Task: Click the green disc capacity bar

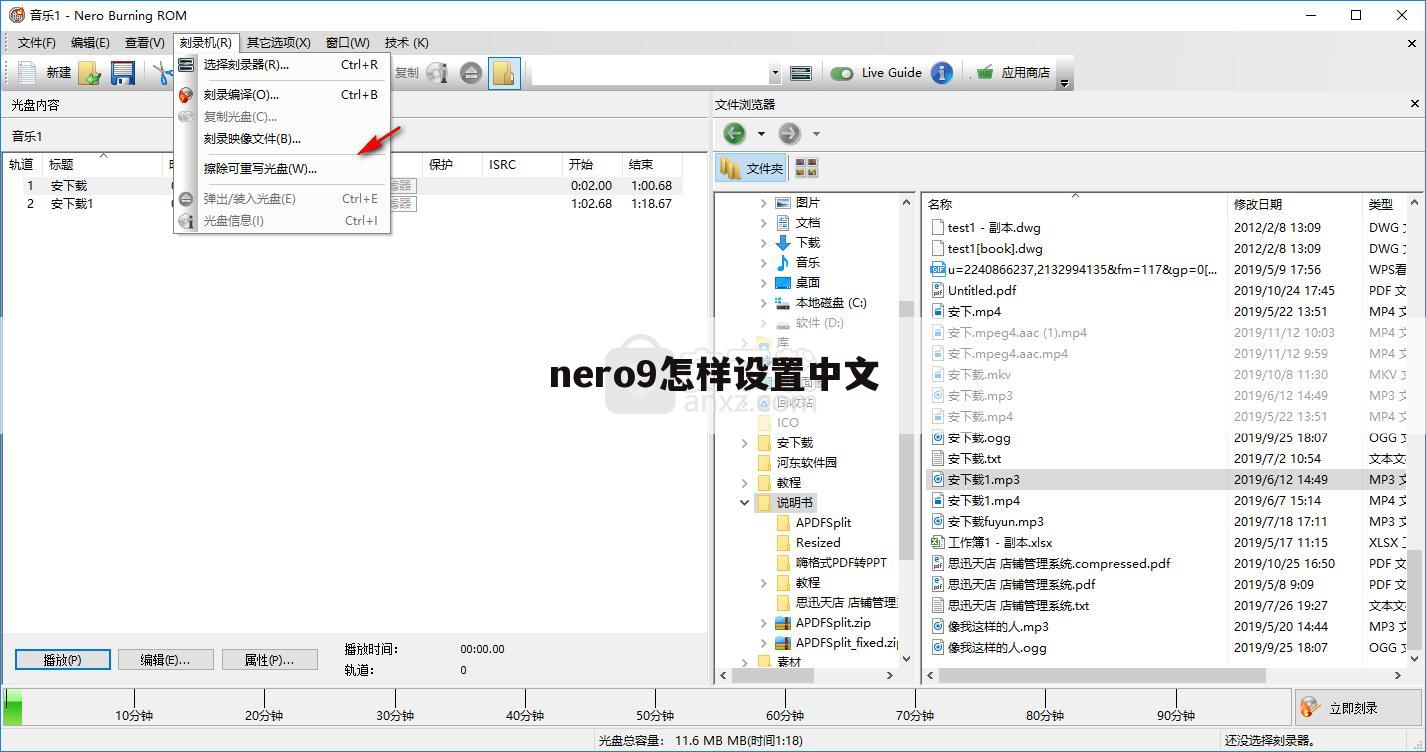Action: click(13, 706)
